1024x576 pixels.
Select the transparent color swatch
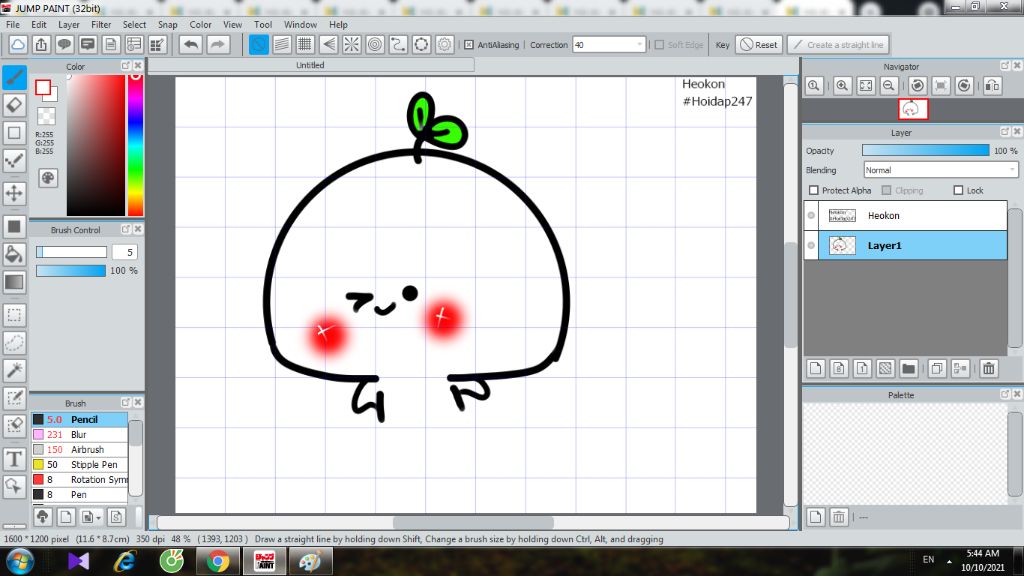pyautogui.click(x=46, y=116)
